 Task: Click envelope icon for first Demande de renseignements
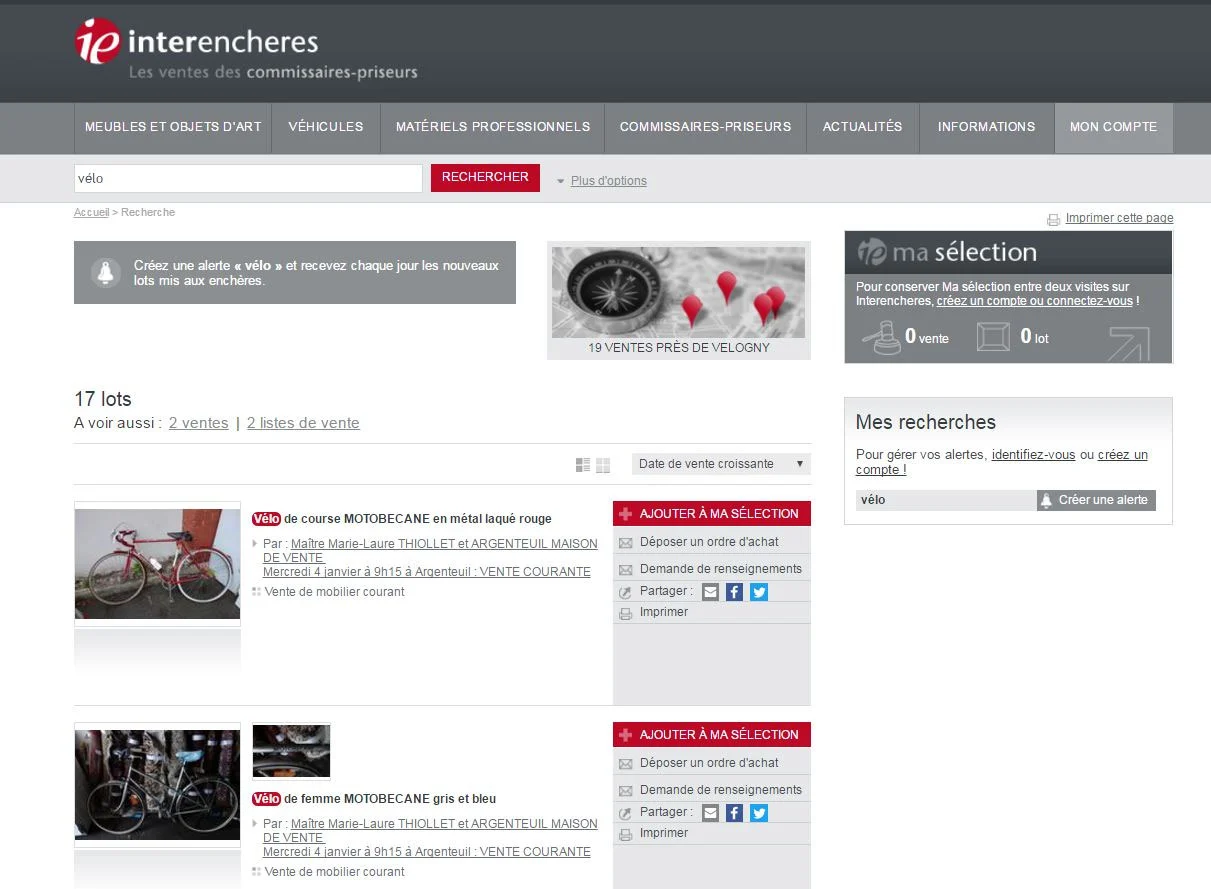click(x=626, y=570)
